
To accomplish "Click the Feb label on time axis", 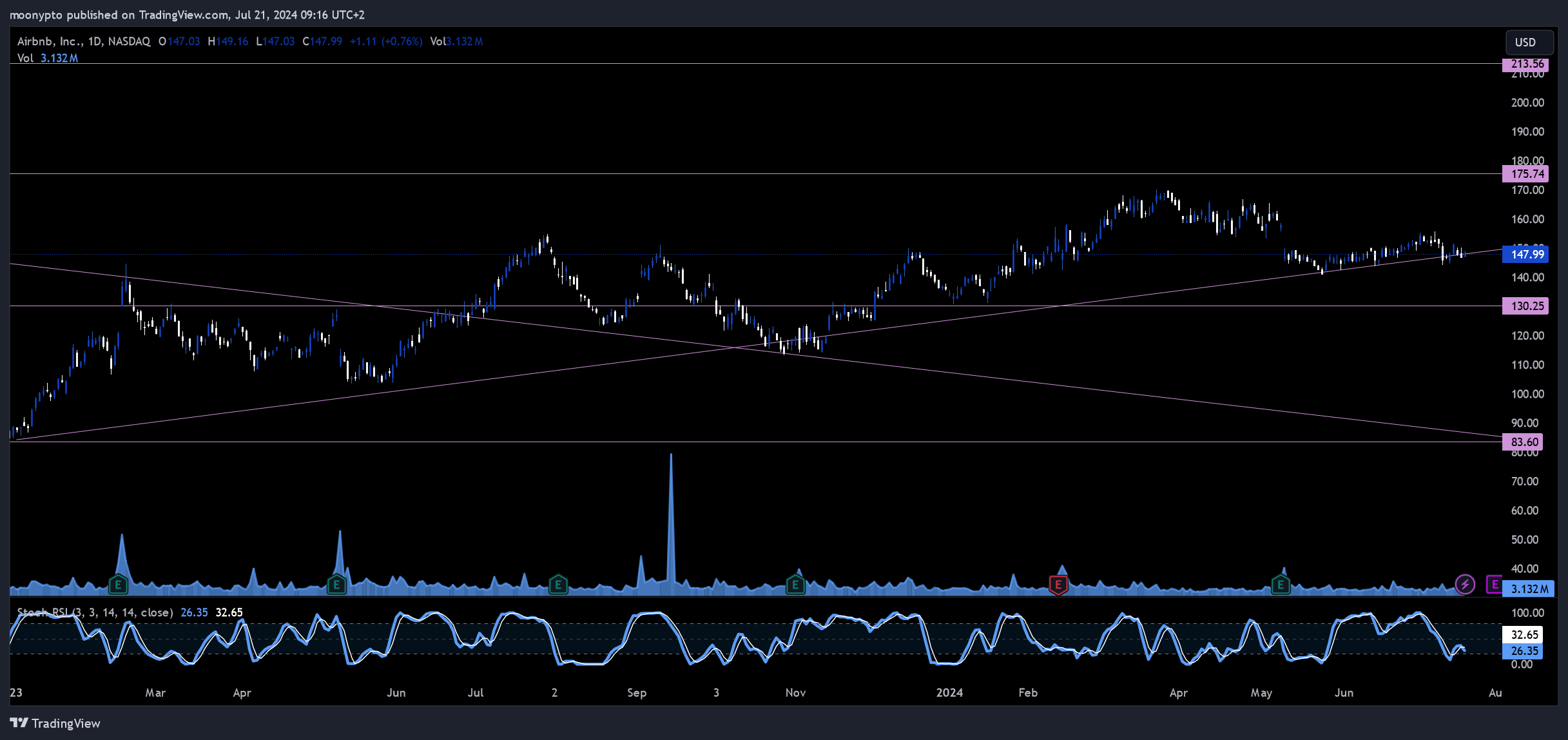I will [x=1028, y=693].
